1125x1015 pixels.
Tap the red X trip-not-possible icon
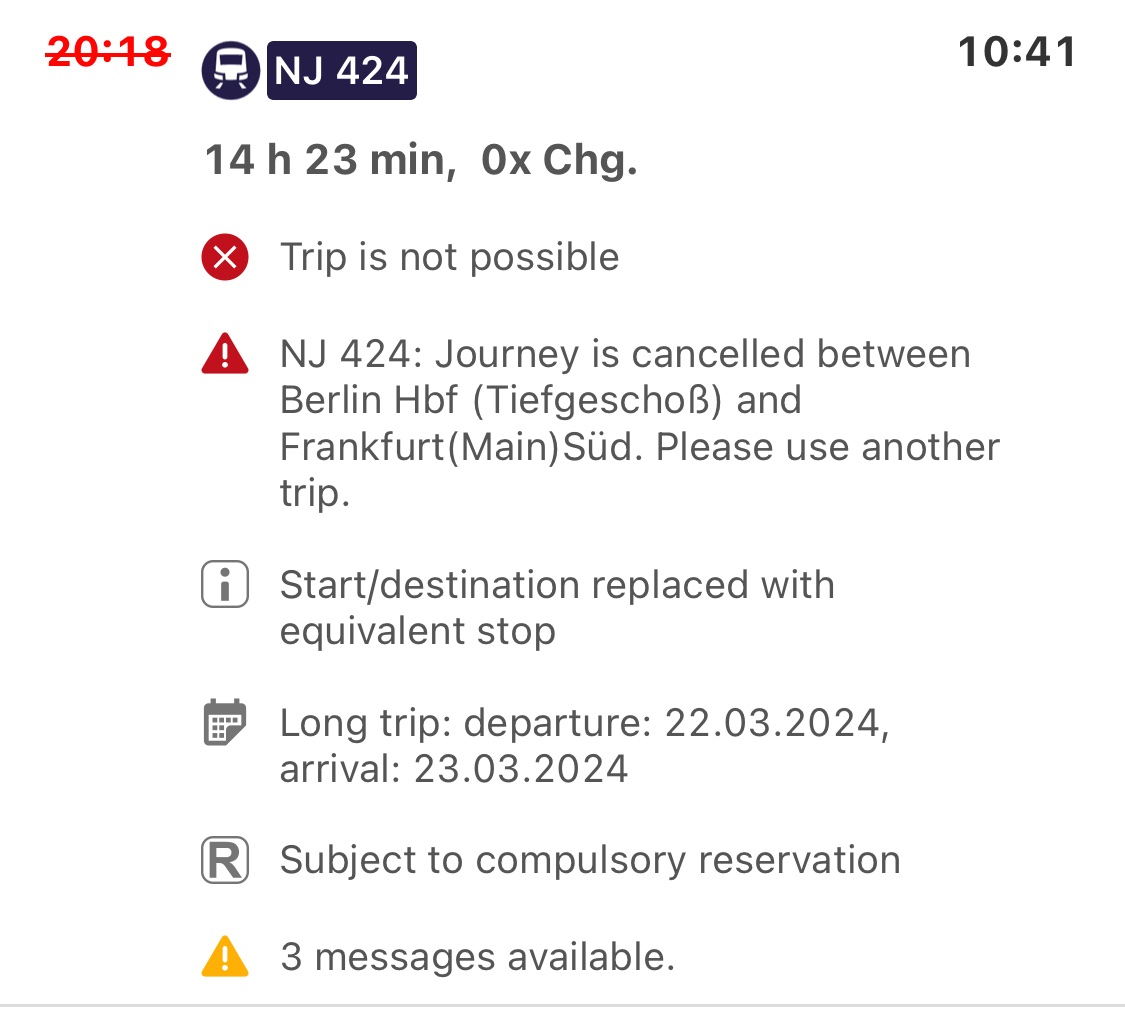[x=225, y=258]
